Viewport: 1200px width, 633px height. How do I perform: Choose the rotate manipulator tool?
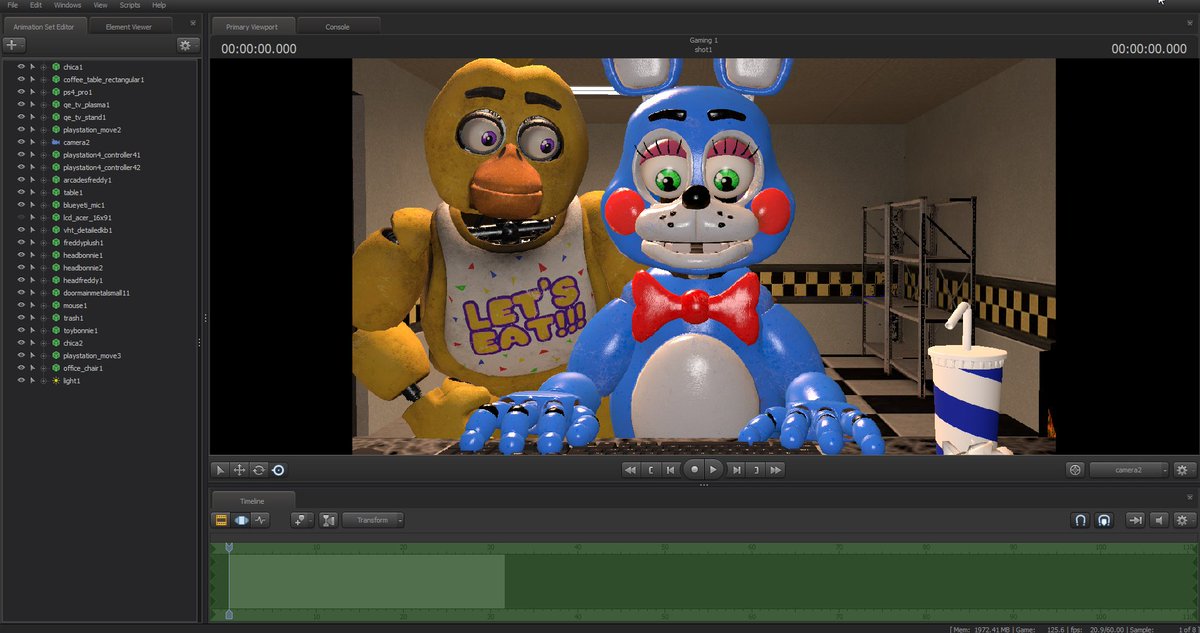(259, 469)
